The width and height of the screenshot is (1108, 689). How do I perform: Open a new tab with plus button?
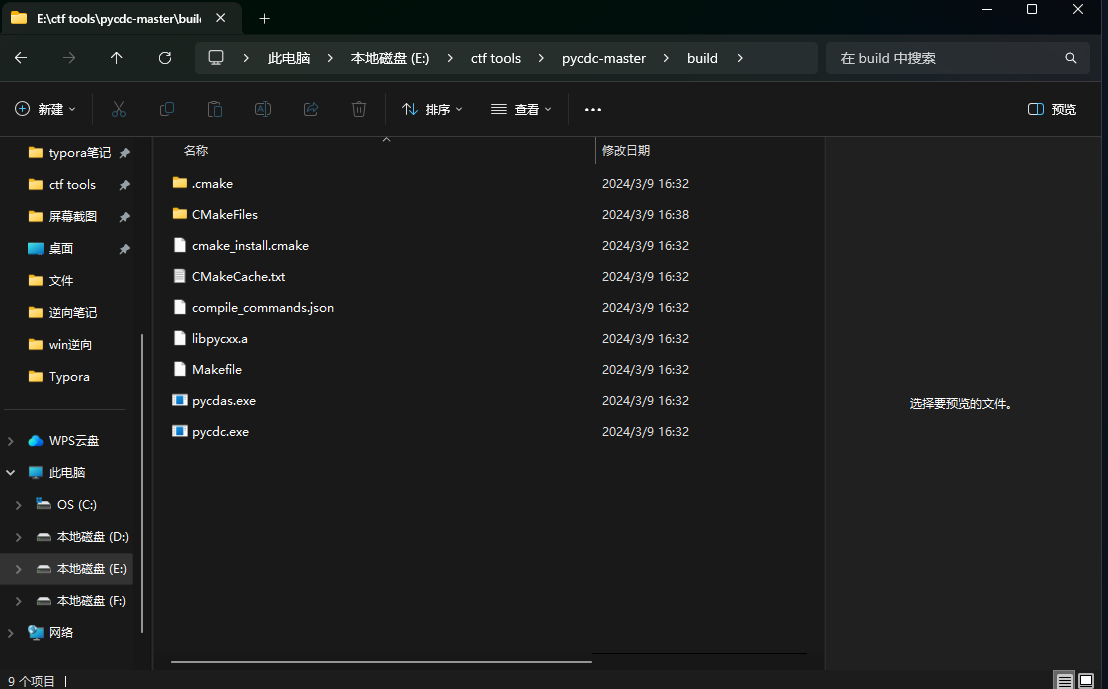tap(264, 18)
